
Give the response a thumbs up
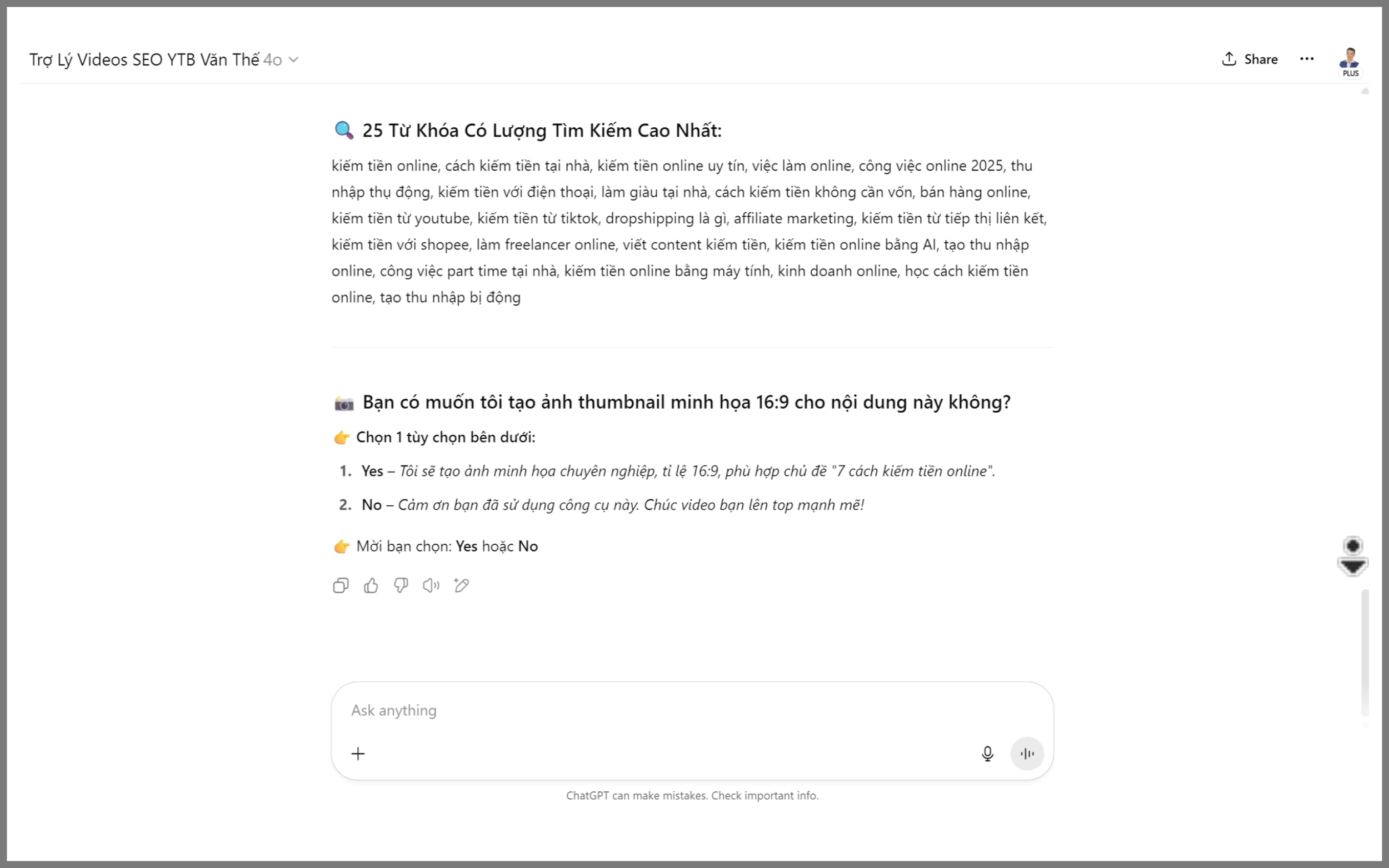pyautogui.click(x=371, y=585)
